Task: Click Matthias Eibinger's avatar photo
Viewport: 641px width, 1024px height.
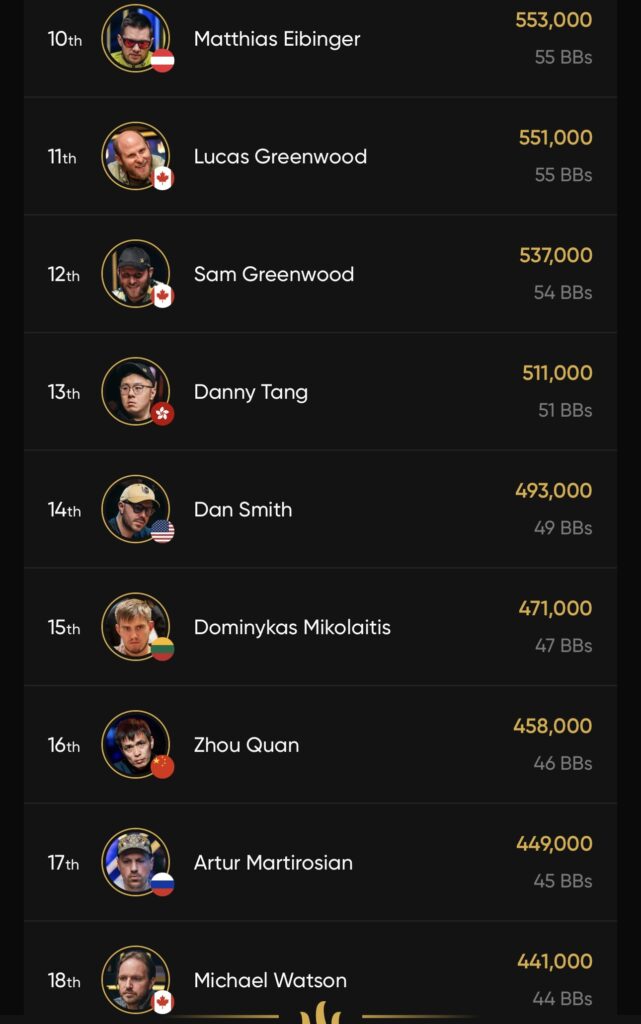Action: (x=135, y=38)
